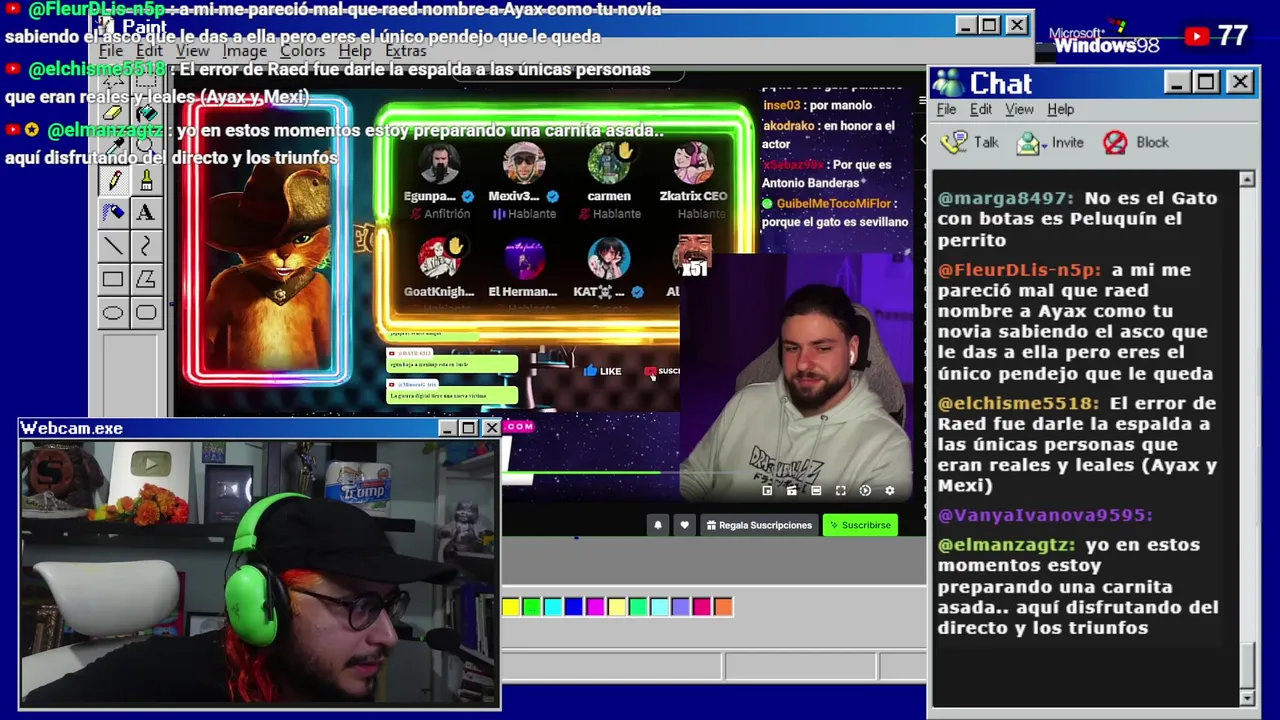Select the straight Line tool
Image resolution: width=1280 pixels, height=720 pixels.
(x=113, y=246)
